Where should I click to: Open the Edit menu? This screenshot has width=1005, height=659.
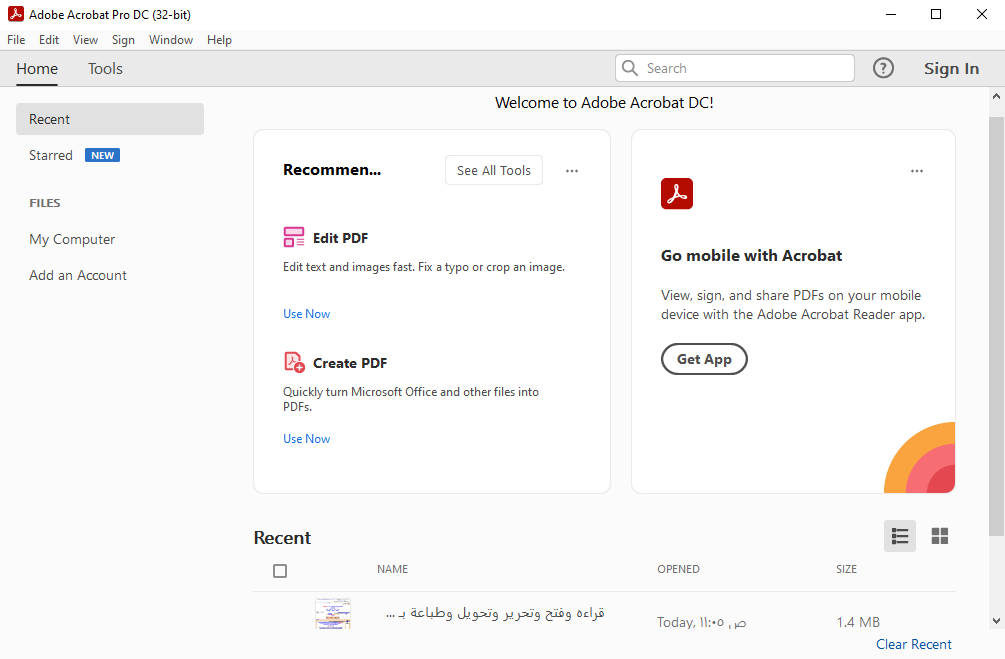click(49, 40)
